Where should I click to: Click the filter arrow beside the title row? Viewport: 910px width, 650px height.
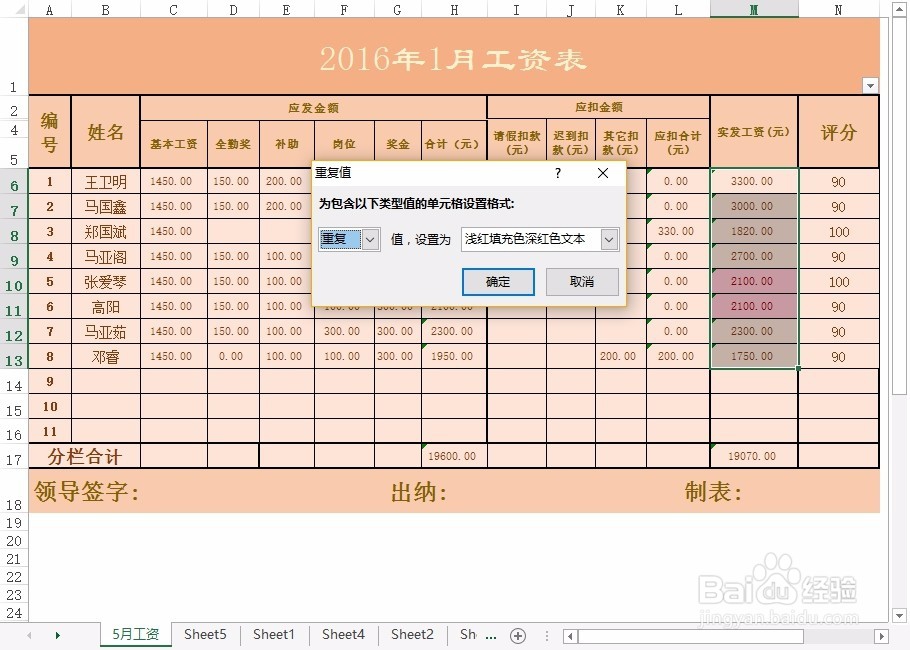869,86
